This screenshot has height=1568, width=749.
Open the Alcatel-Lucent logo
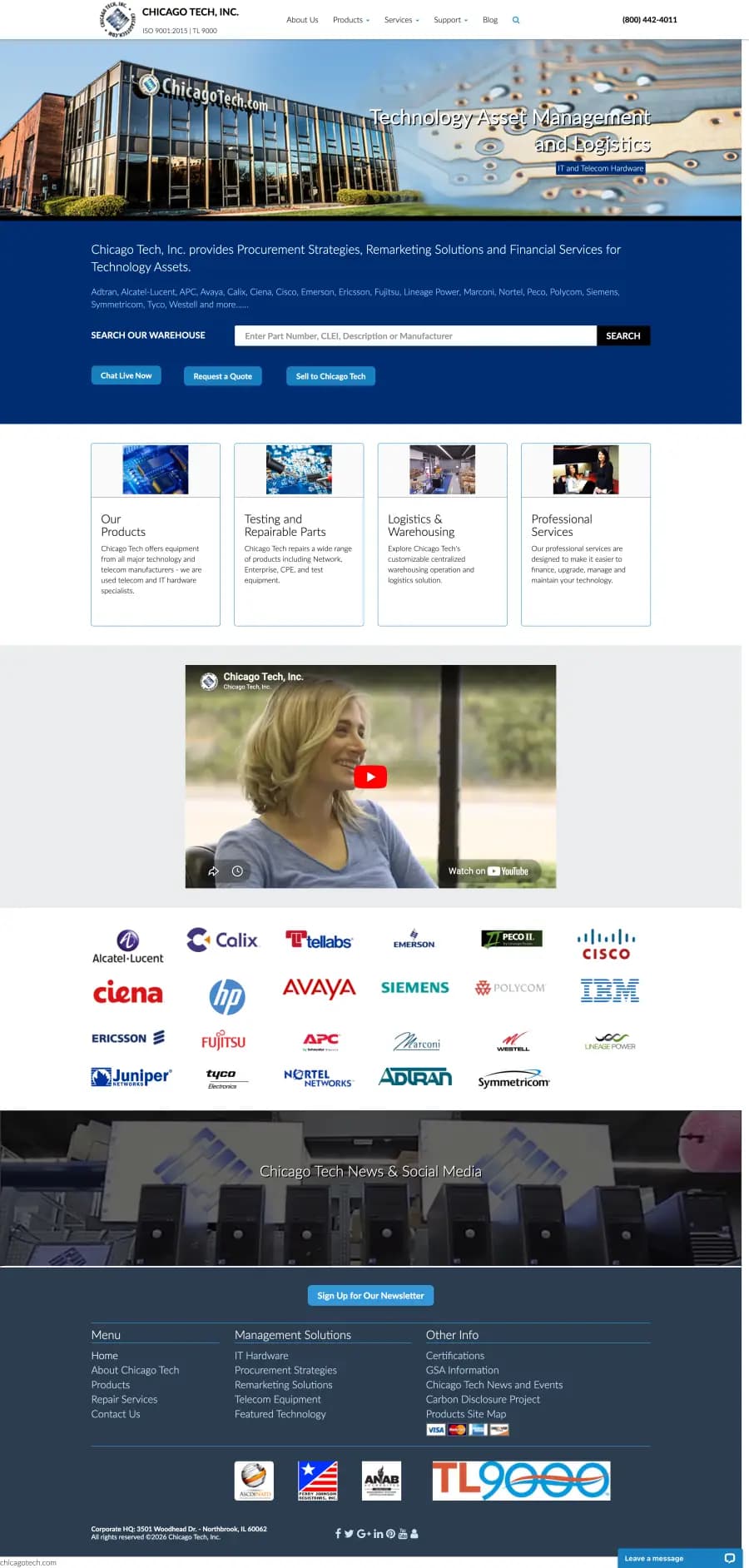coord(127,946)
